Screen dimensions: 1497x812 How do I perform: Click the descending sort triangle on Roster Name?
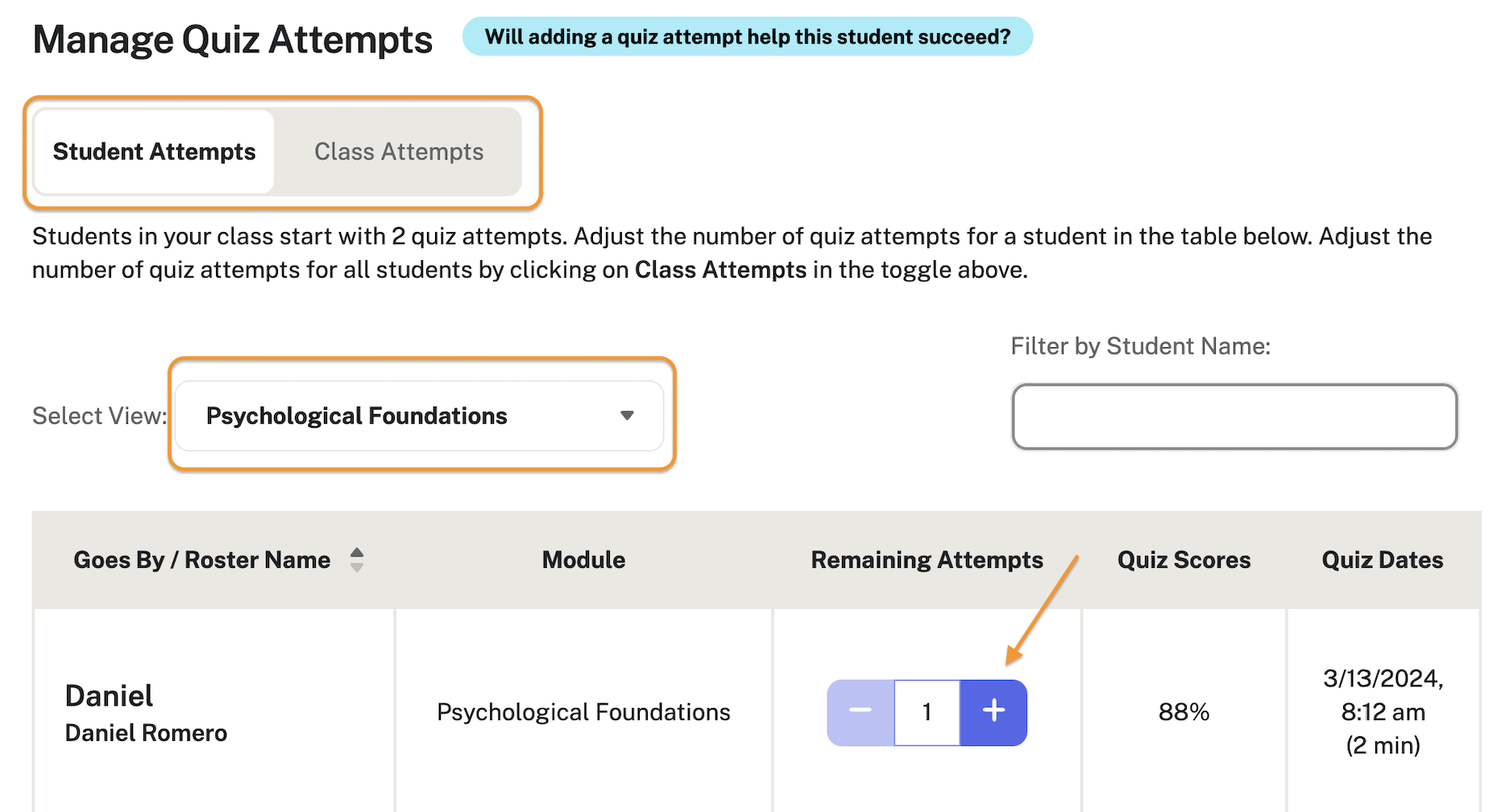(357, 566)
